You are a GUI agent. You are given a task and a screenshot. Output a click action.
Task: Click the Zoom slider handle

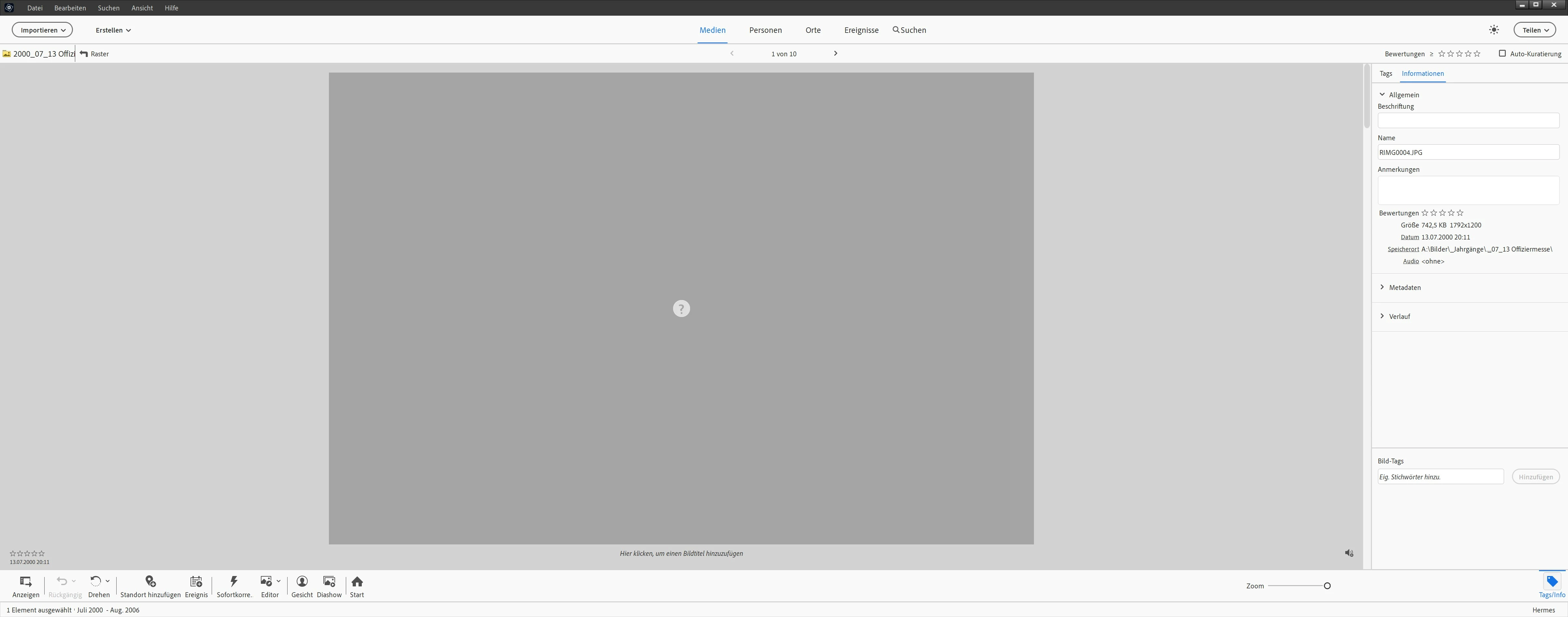1327,586
